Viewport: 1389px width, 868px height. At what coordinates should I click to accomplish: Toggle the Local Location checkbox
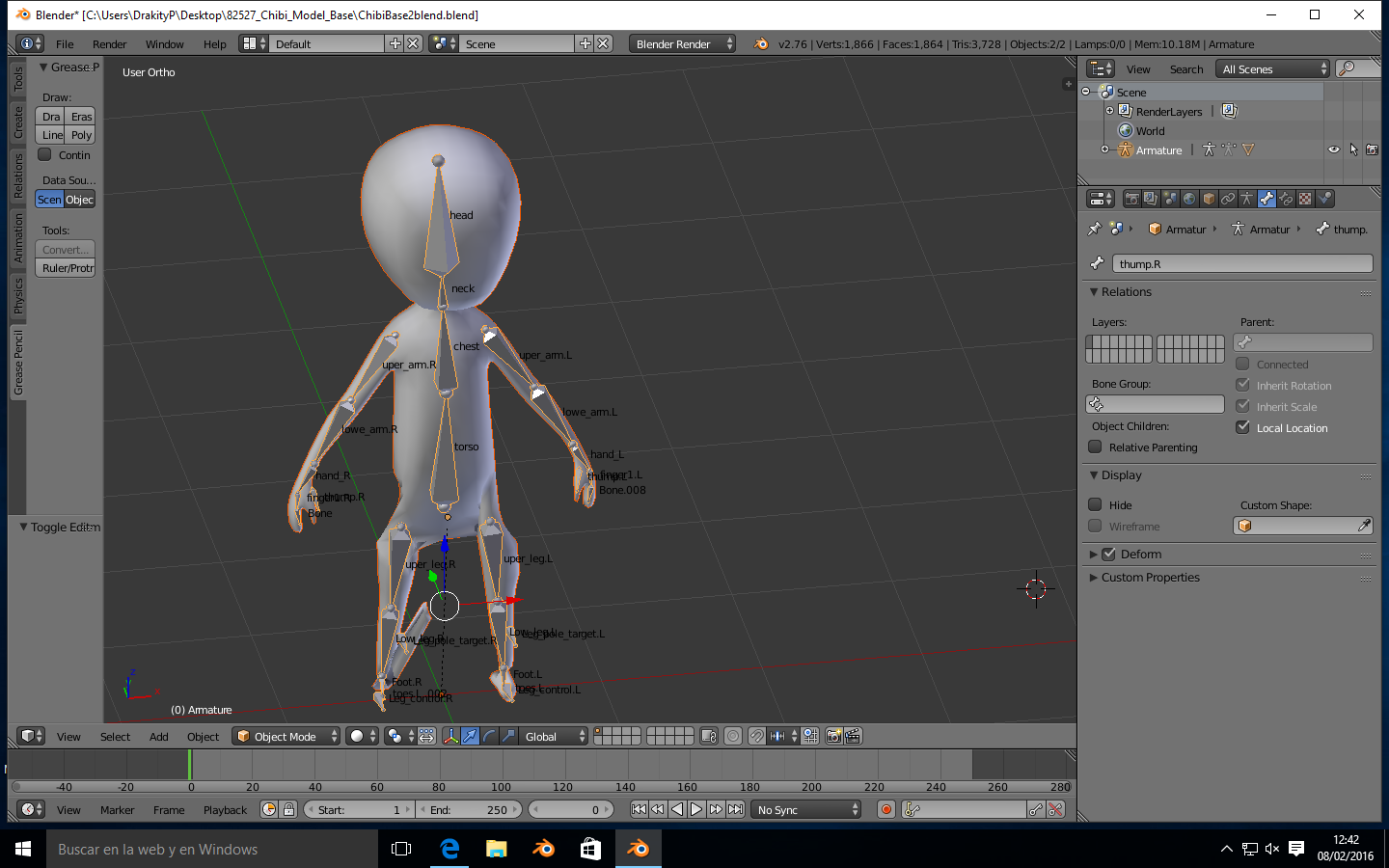click(x=1242, y=427)
